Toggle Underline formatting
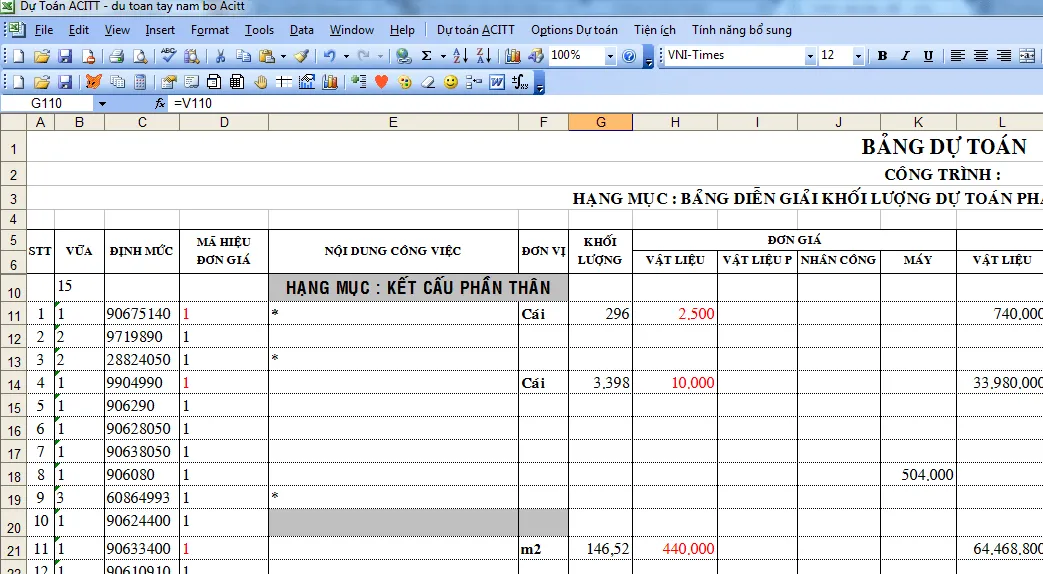1043x574 pixels. (x=928, y=56)
